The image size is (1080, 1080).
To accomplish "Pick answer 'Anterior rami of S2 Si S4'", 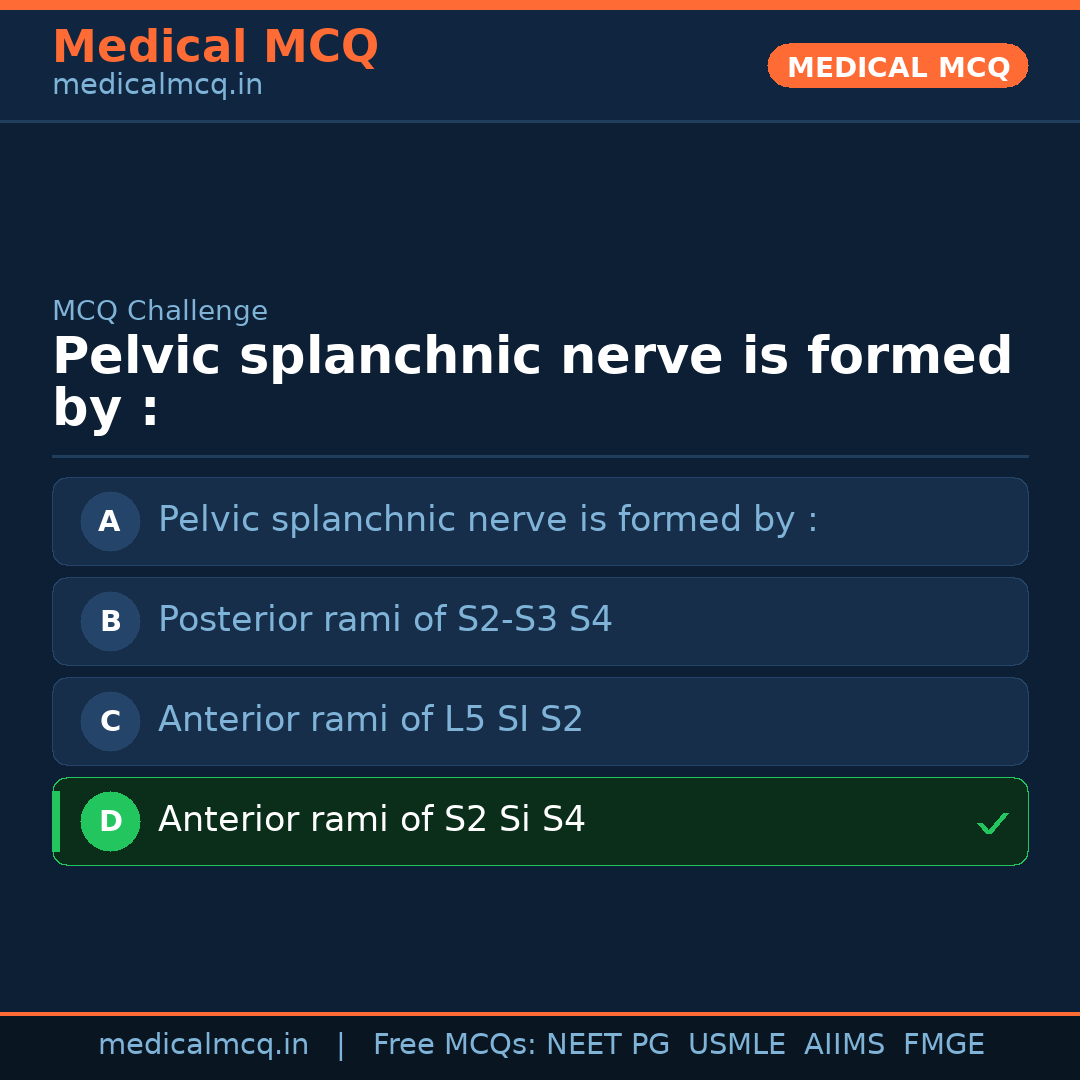I will [371, 820].
